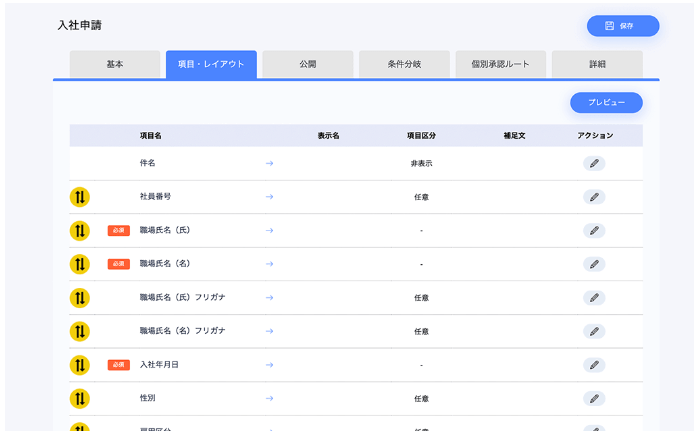698x436 pixels.
Task: Edit 職場氏名（氏）フリガナ via pencil icon
Action: point(594,297)
